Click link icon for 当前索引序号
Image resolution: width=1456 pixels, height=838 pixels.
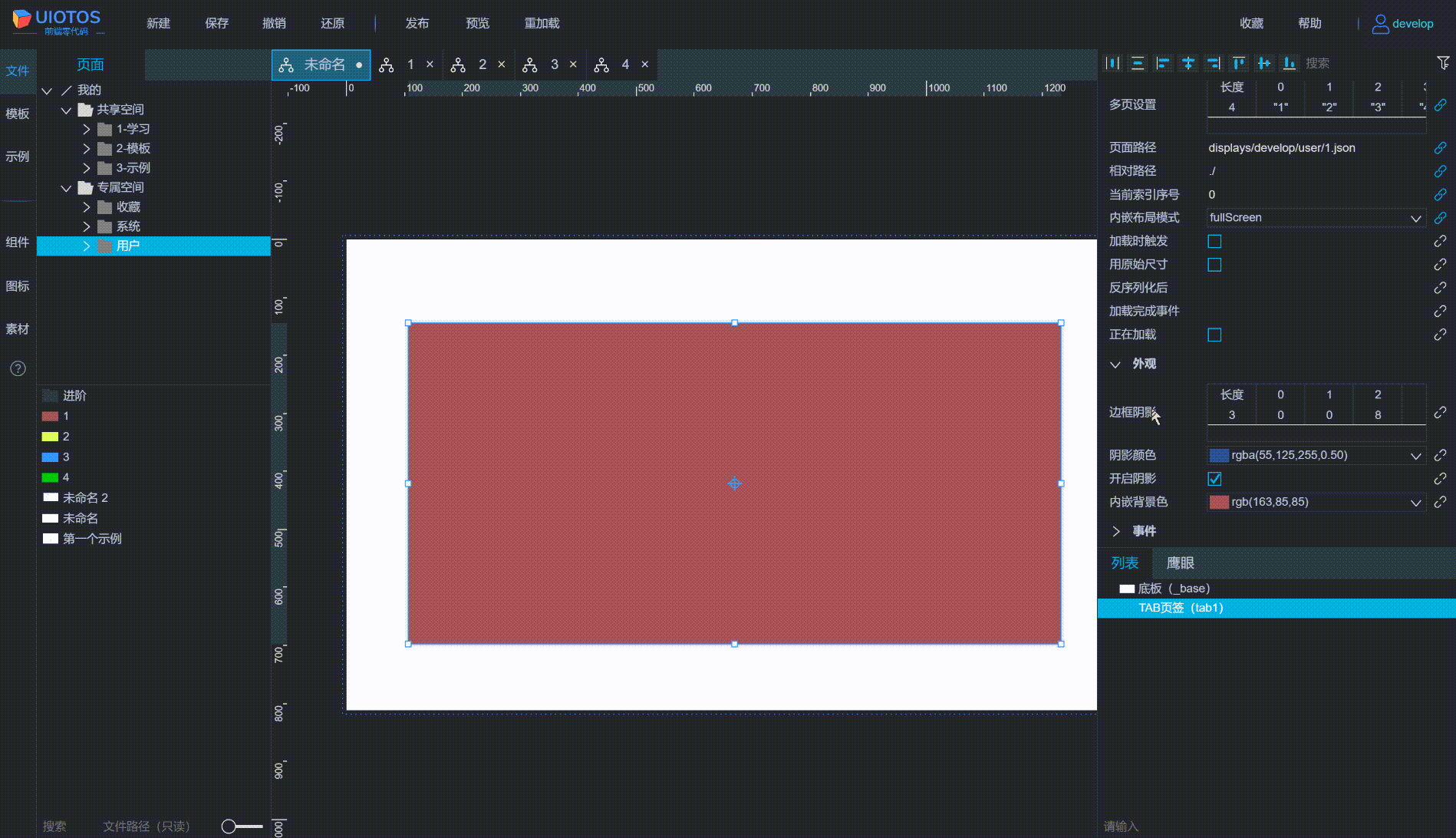pos(1441,194)
